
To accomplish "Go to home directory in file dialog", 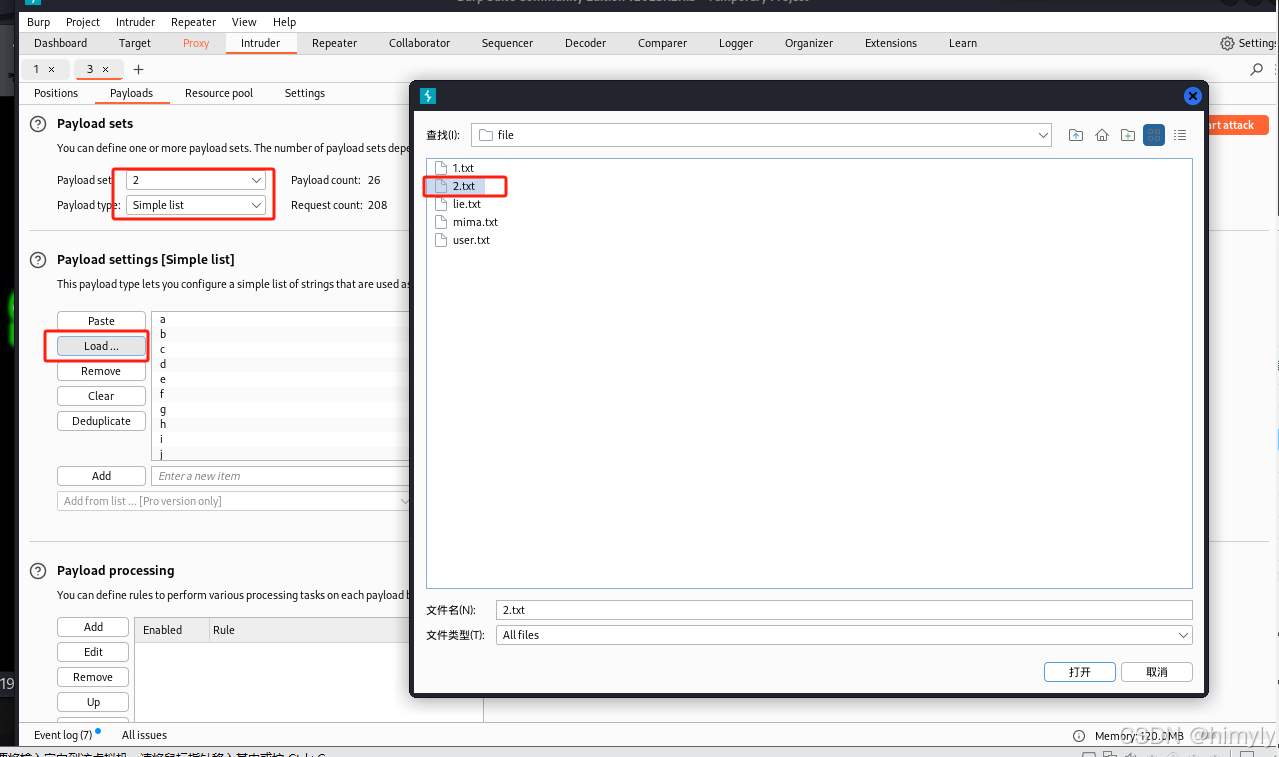I will [1102, 135].
